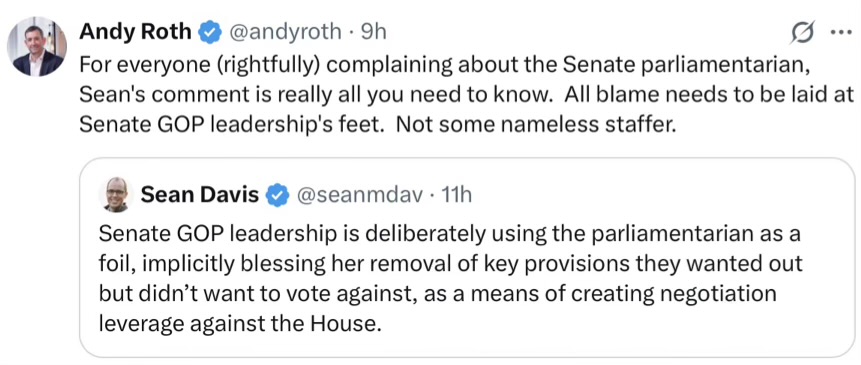Click Andy Roth's tweet text about Senate parliamentarian
The height and width of the screenshot is (365, 861).
pyautogui.click(x=467, y=94)
